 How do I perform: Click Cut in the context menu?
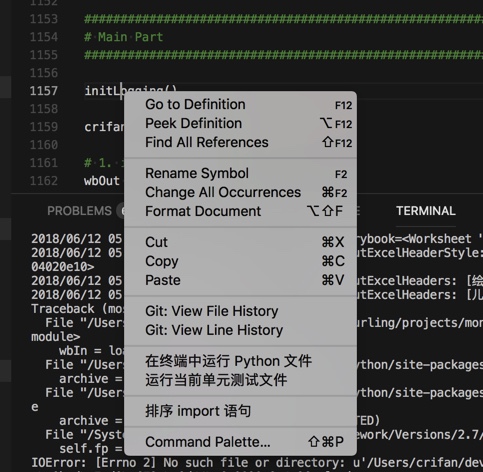(x=240, y=242)
